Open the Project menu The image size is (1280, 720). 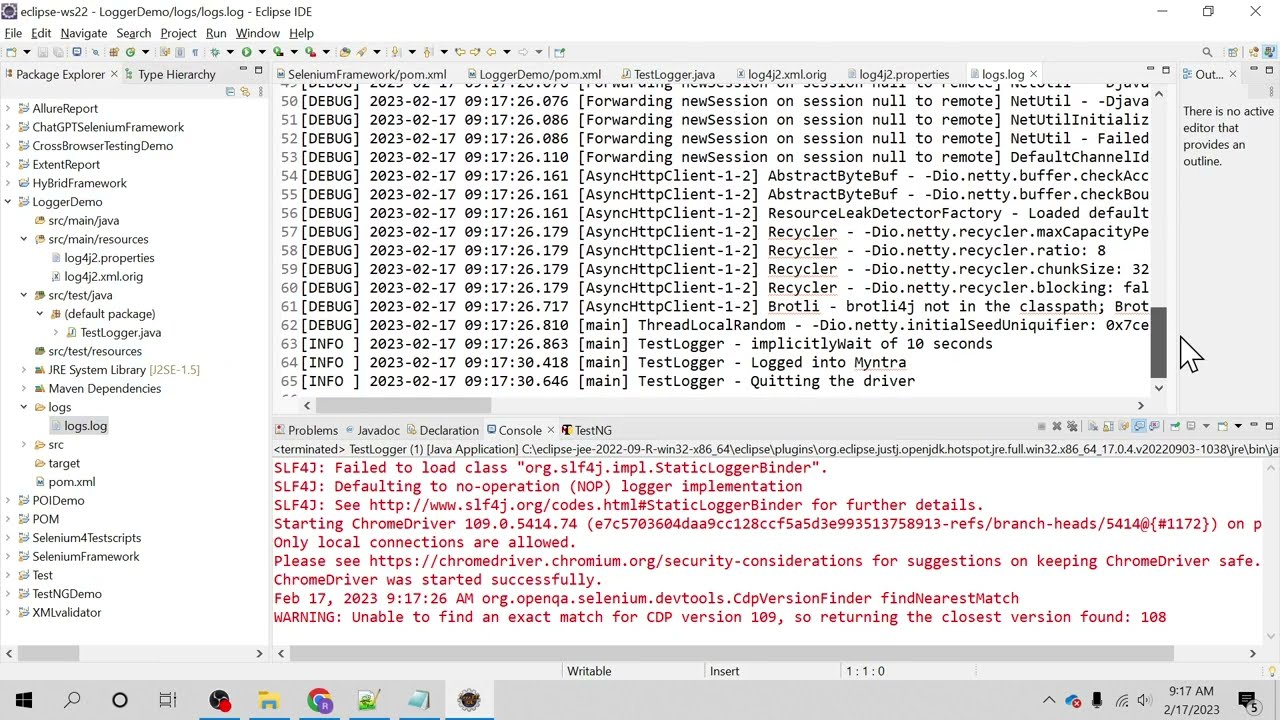[x=178, y=33]
